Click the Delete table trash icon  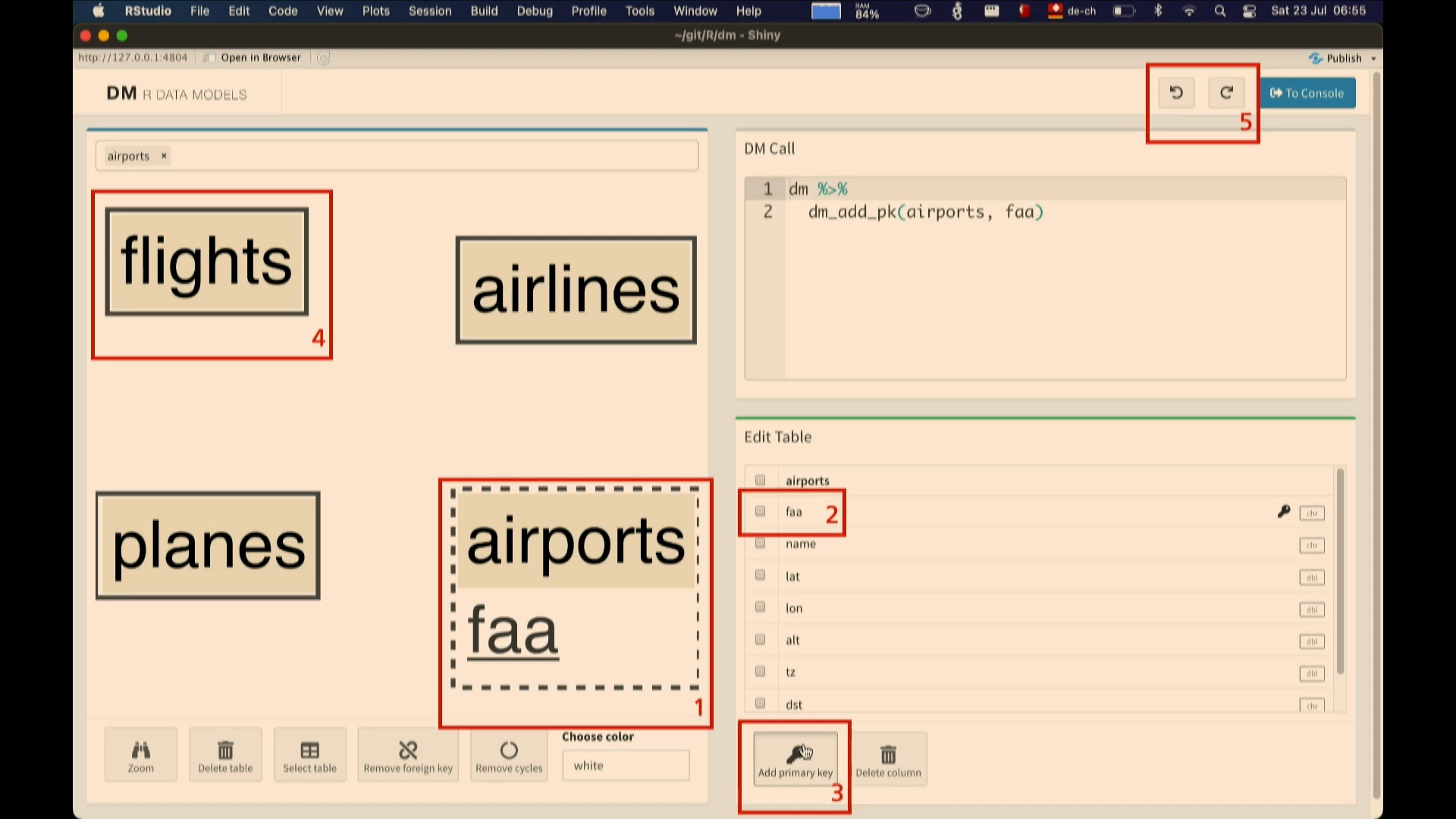pos(225,751)
